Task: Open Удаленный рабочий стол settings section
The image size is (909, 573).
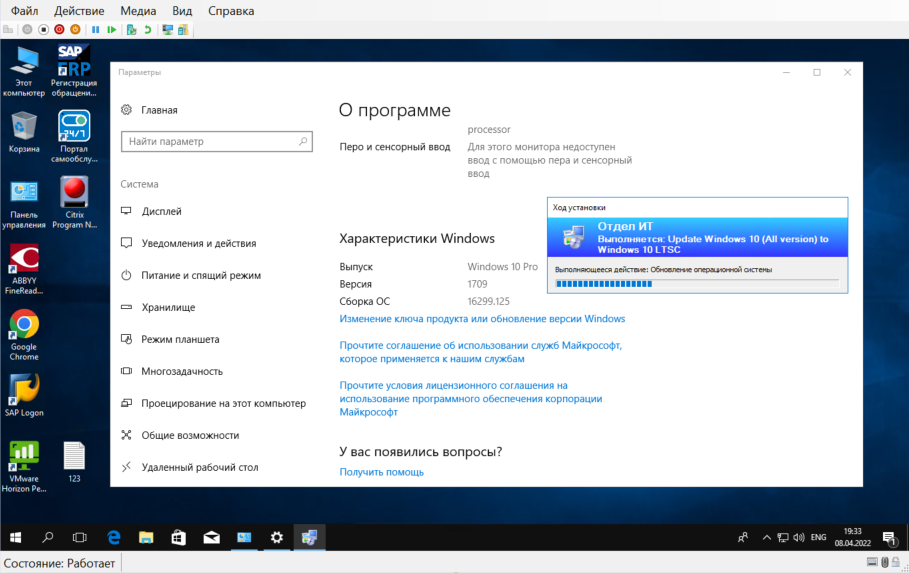Action: click(199, 467)
